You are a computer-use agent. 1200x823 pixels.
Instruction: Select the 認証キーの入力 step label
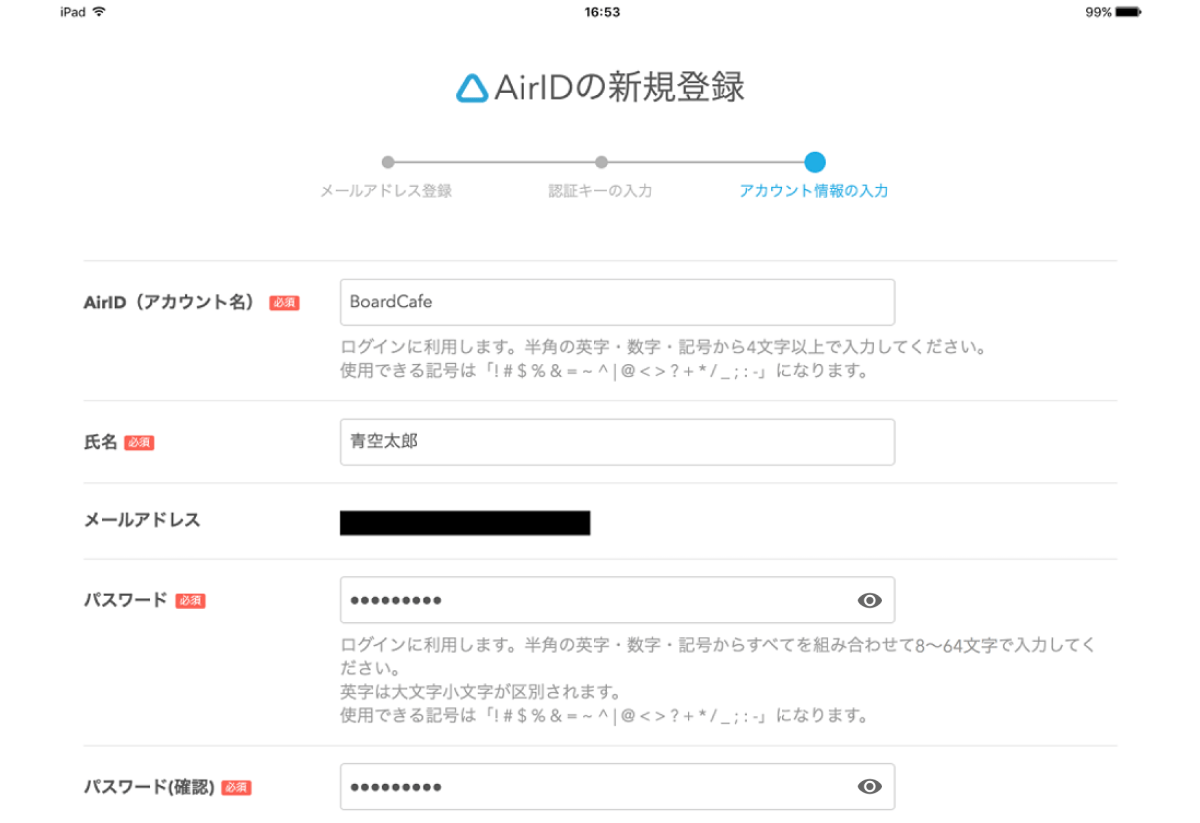point(600,191)
